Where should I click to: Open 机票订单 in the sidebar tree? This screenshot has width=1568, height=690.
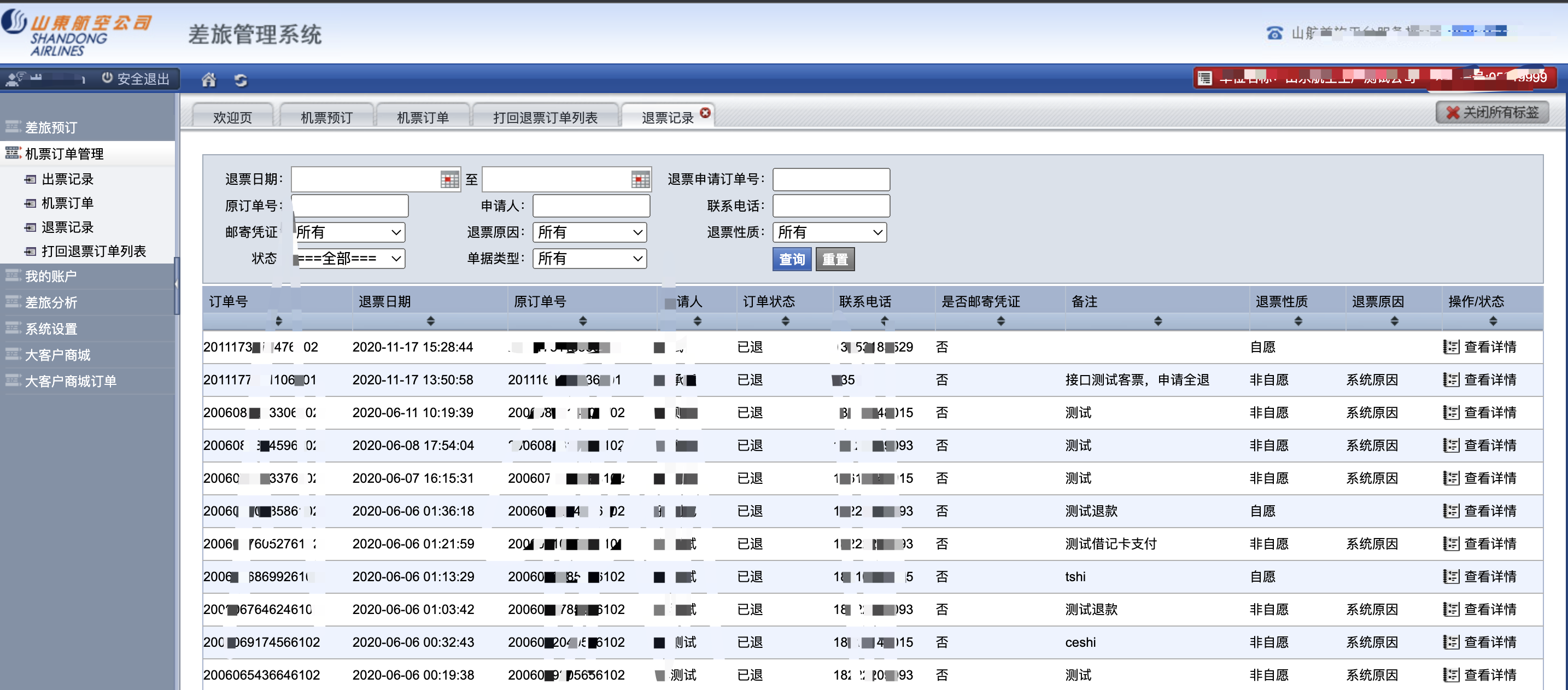[67, 203]
